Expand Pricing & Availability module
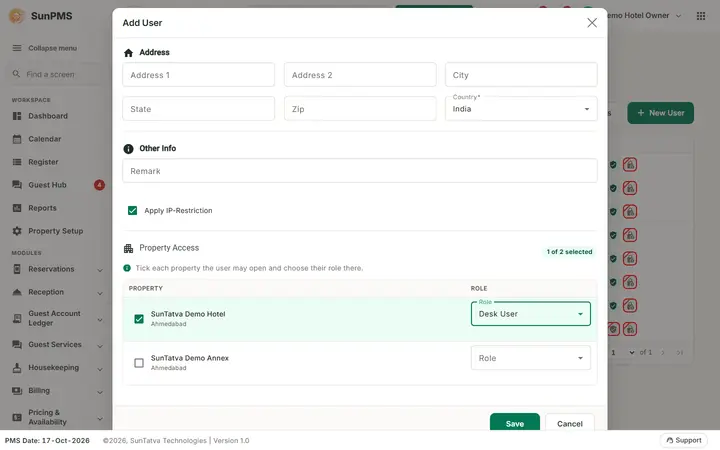The image size is (720, 450). (x=100, y=418)
